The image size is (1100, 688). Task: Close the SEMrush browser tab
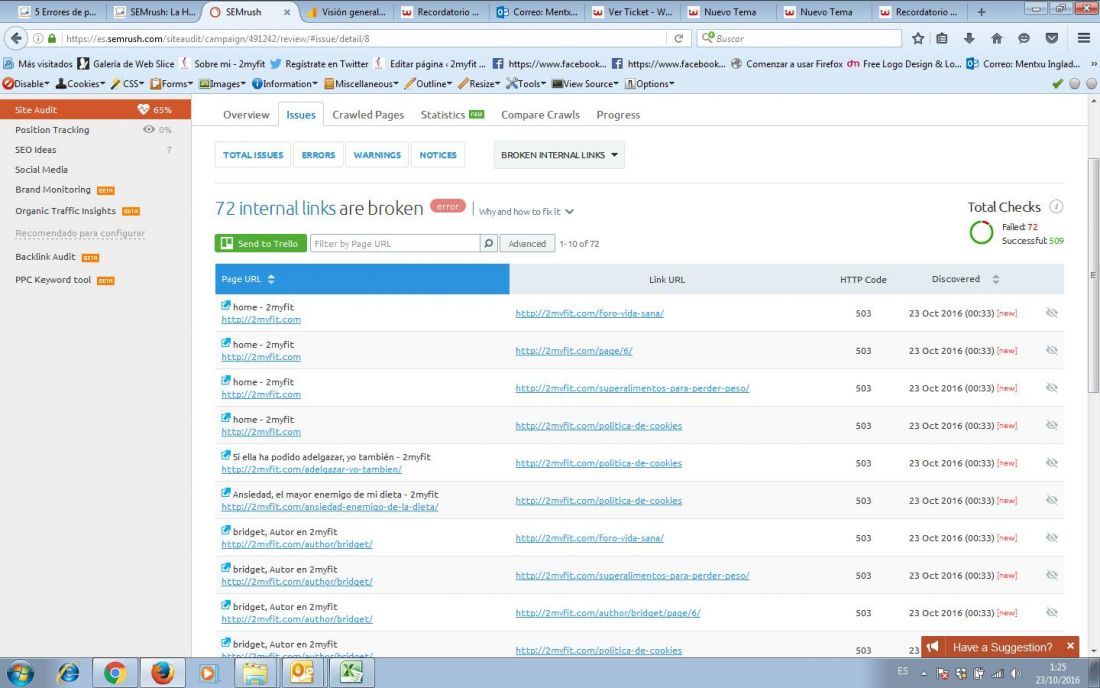pyautogui.click(x=287, y=12)
